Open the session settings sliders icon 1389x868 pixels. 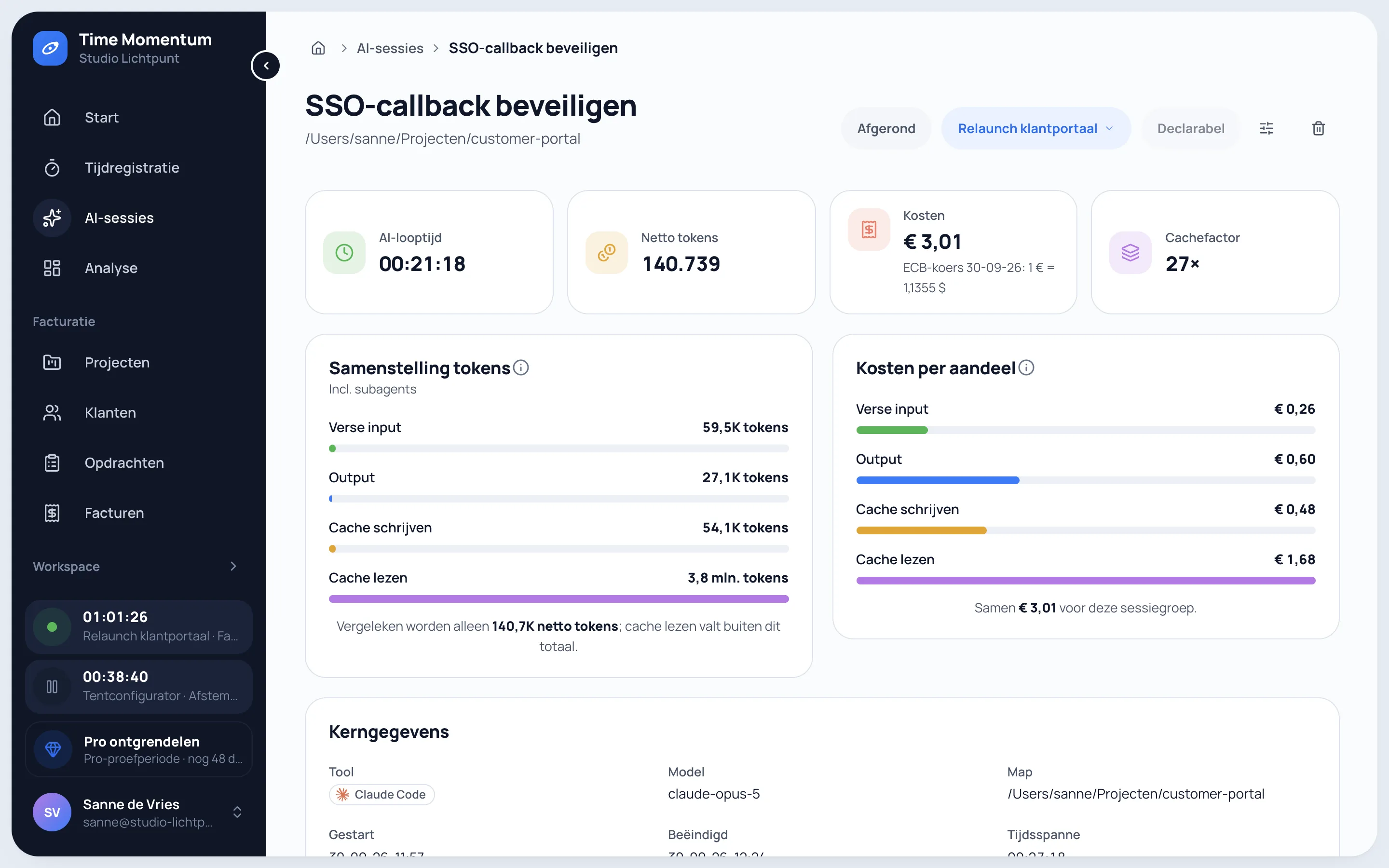click(x=1266, y=129)
